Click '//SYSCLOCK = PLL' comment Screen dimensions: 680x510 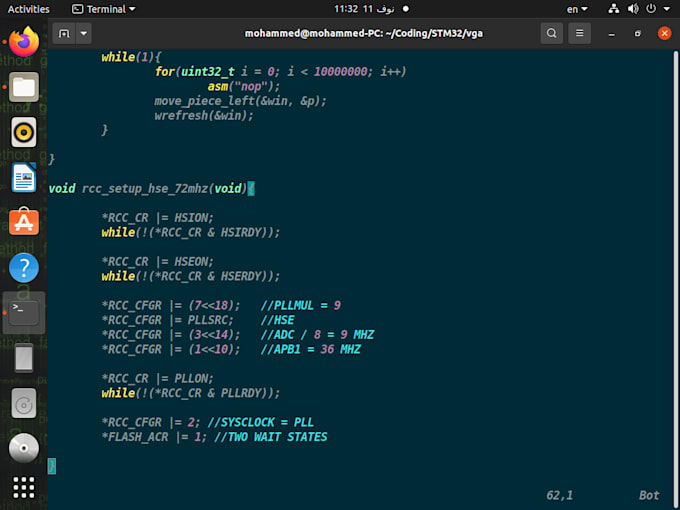(261, 422)
